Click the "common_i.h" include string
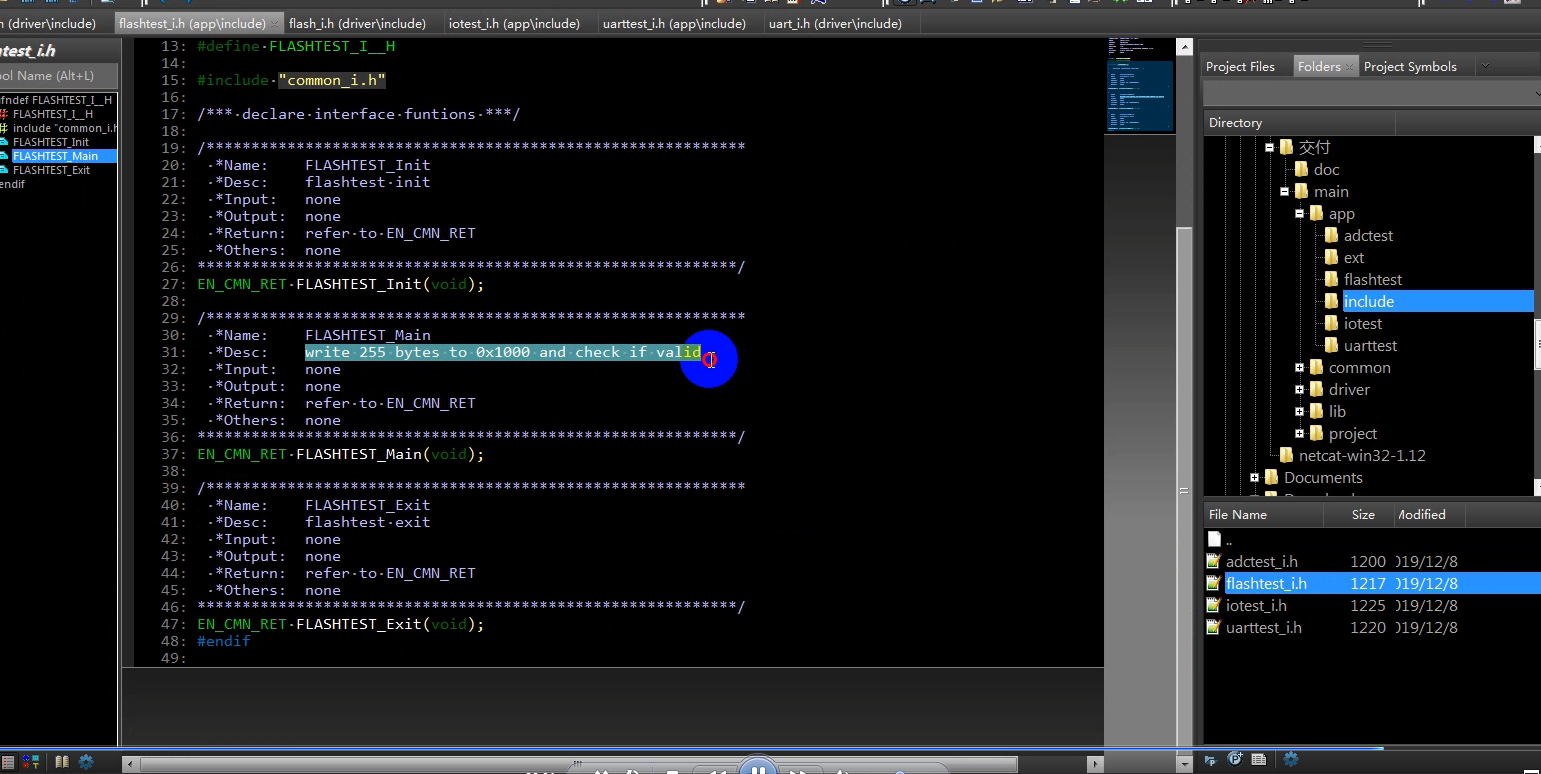 [x=332, y=80]
